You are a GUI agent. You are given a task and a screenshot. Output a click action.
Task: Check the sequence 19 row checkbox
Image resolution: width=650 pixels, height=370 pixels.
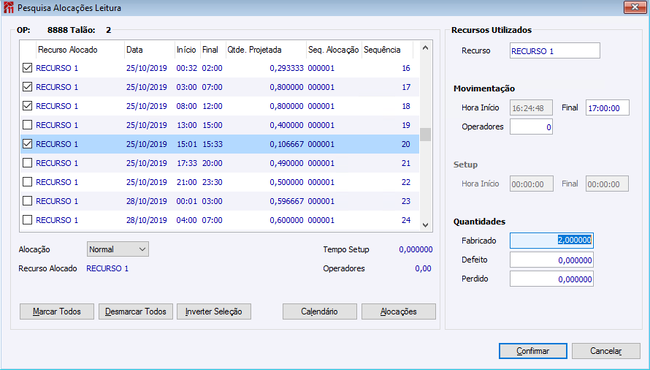point(27,125)
